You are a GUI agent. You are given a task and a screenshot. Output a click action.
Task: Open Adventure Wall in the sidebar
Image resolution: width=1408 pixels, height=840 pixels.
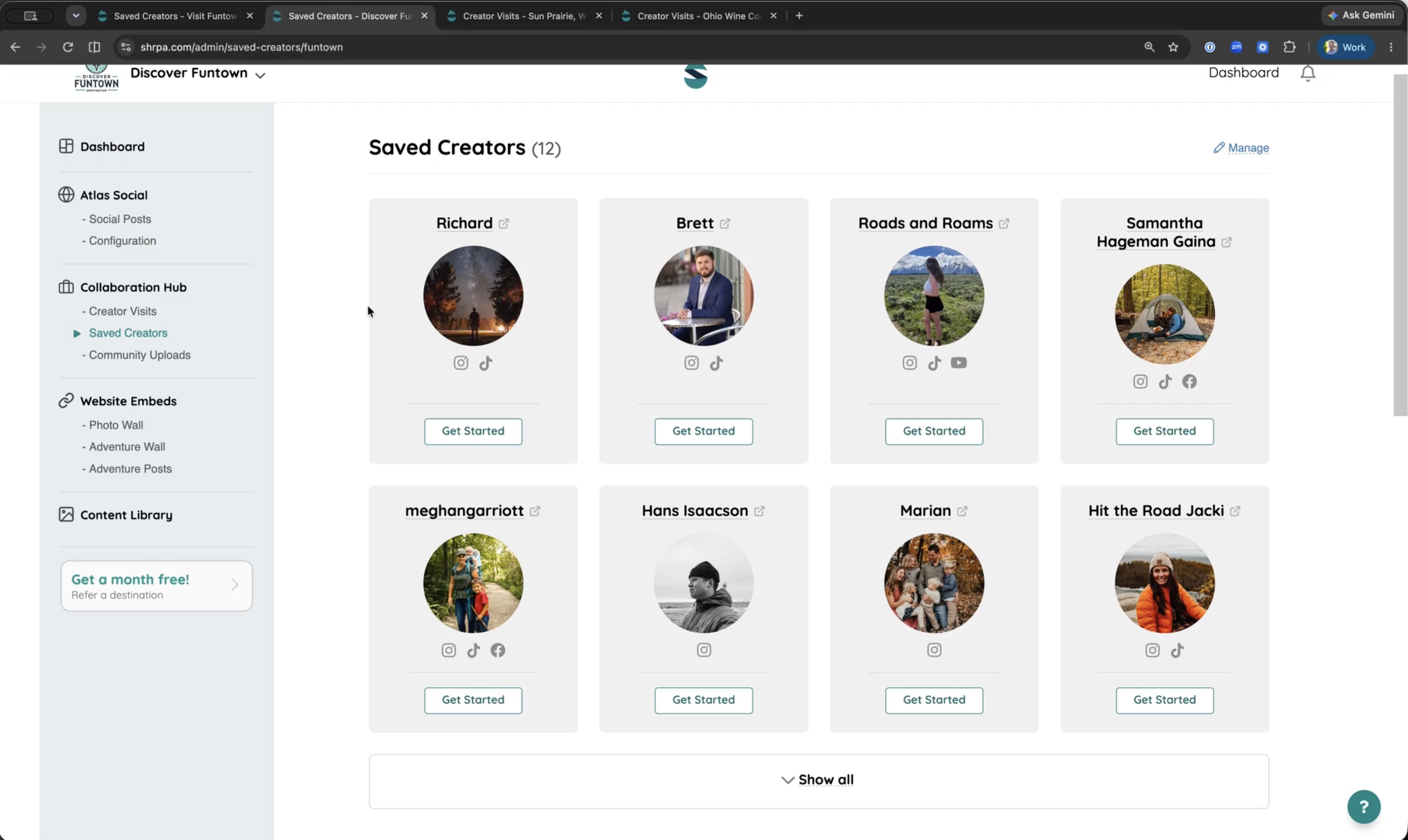pos(127,447)
